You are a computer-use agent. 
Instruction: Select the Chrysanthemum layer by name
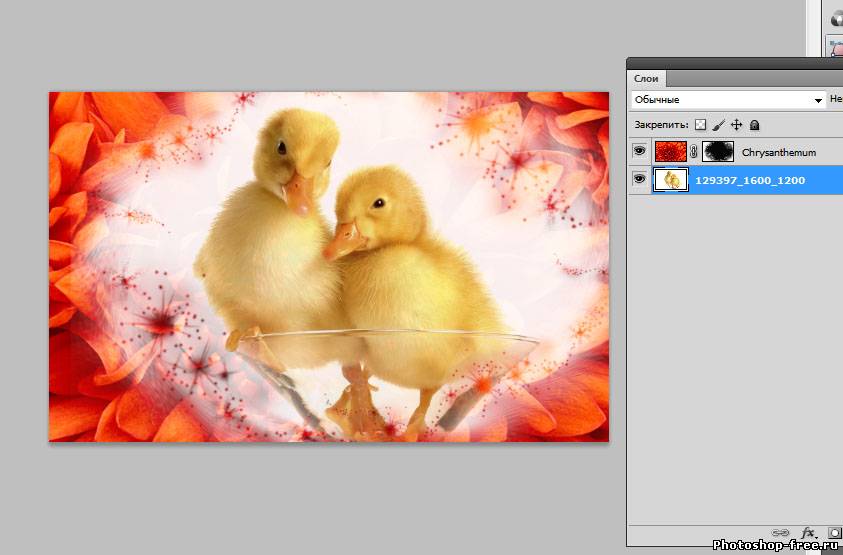point(778,153)
